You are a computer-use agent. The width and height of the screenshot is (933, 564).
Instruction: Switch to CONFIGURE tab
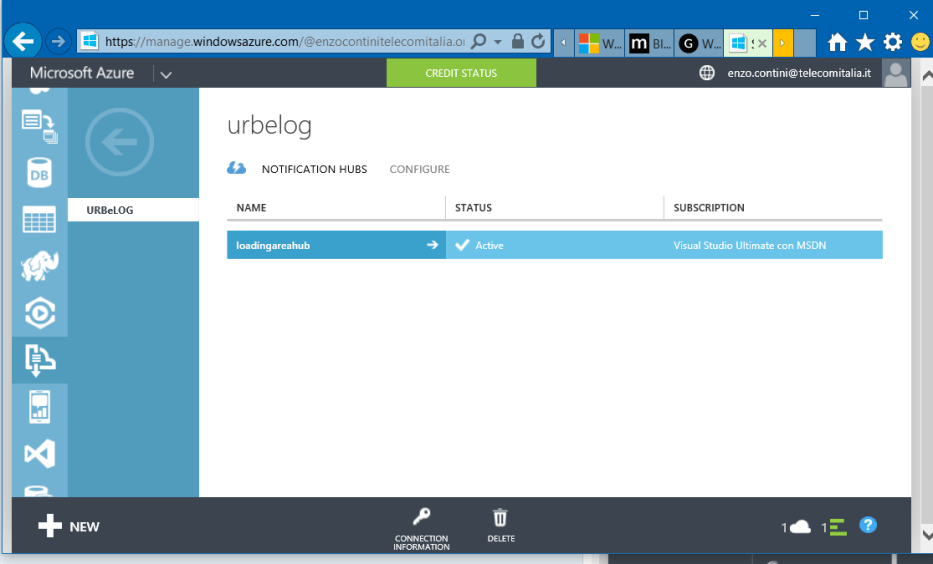pyautogui.click(x=419, y=169)
